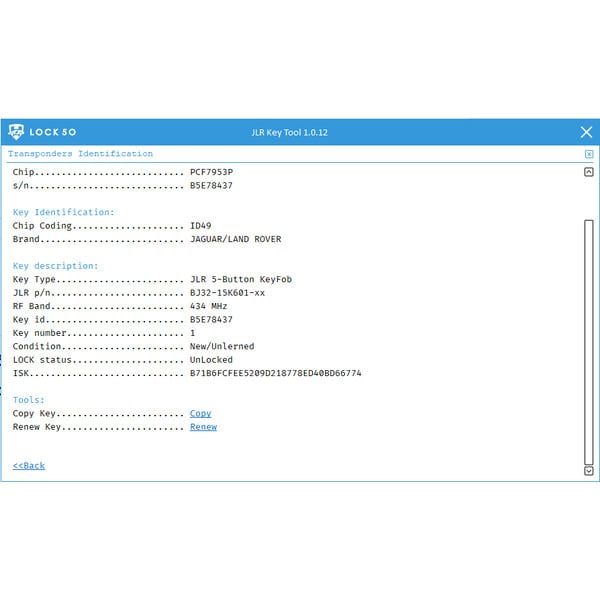Screen dimensions: 600x600
Task: Go back using the <<Back link
Action: click(x=29, y=466)
